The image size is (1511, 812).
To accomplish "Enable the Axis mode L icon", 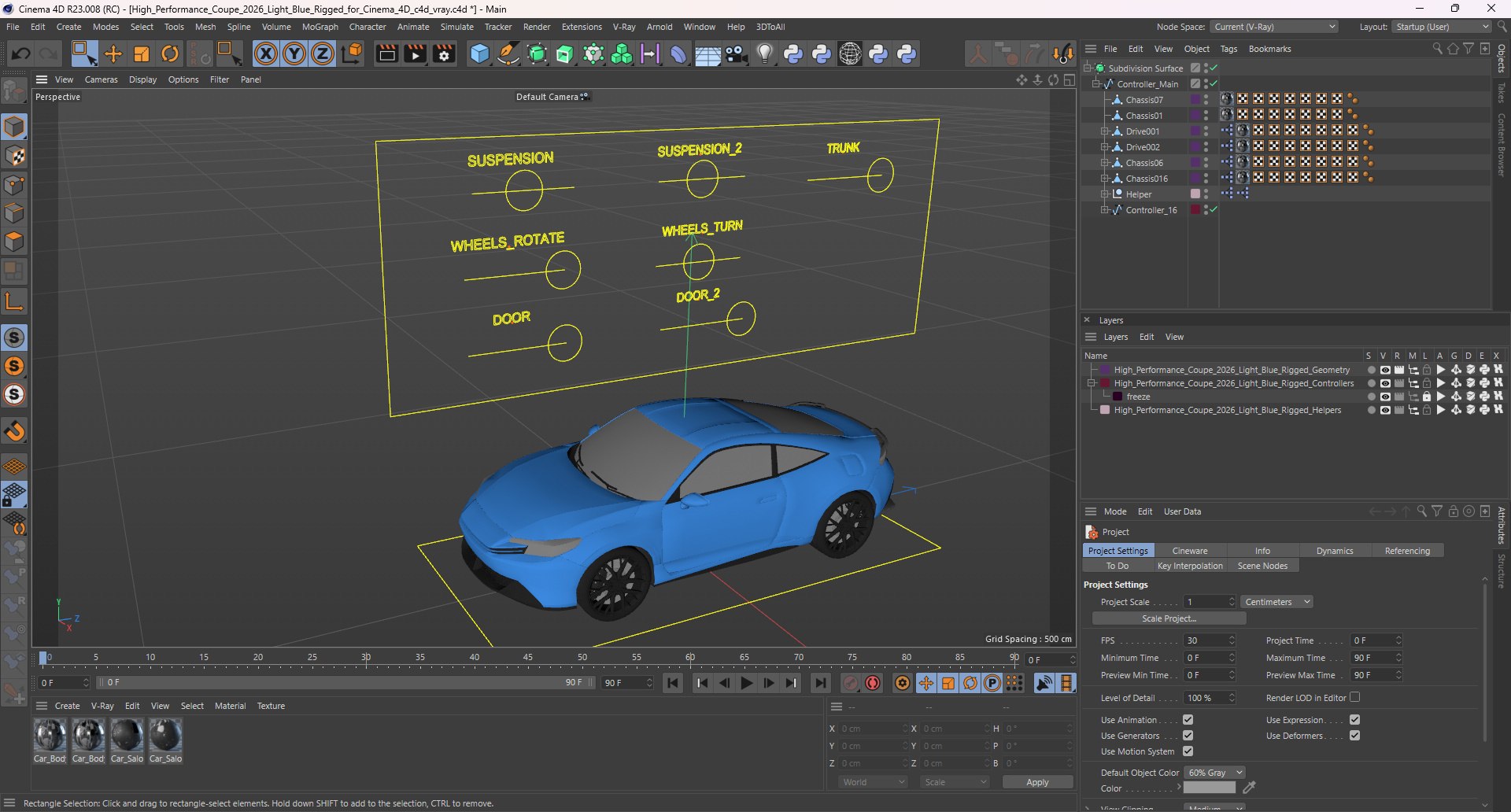I will [14, 301].
